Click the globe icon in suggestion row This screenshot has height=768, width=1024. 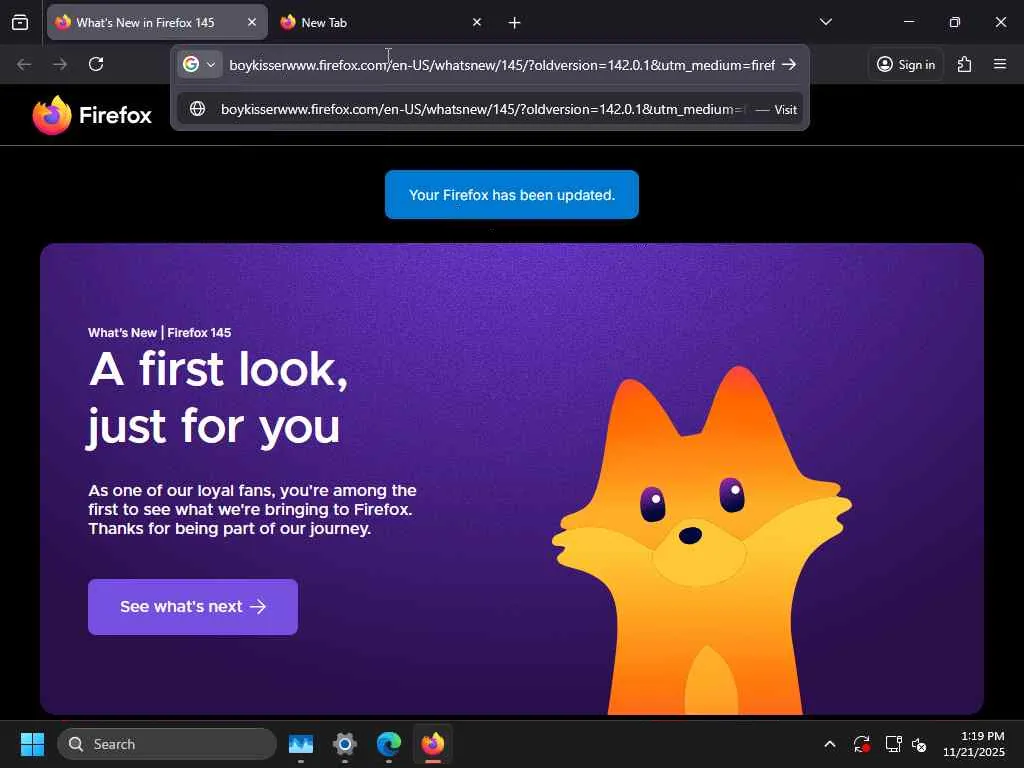point(197,109)
